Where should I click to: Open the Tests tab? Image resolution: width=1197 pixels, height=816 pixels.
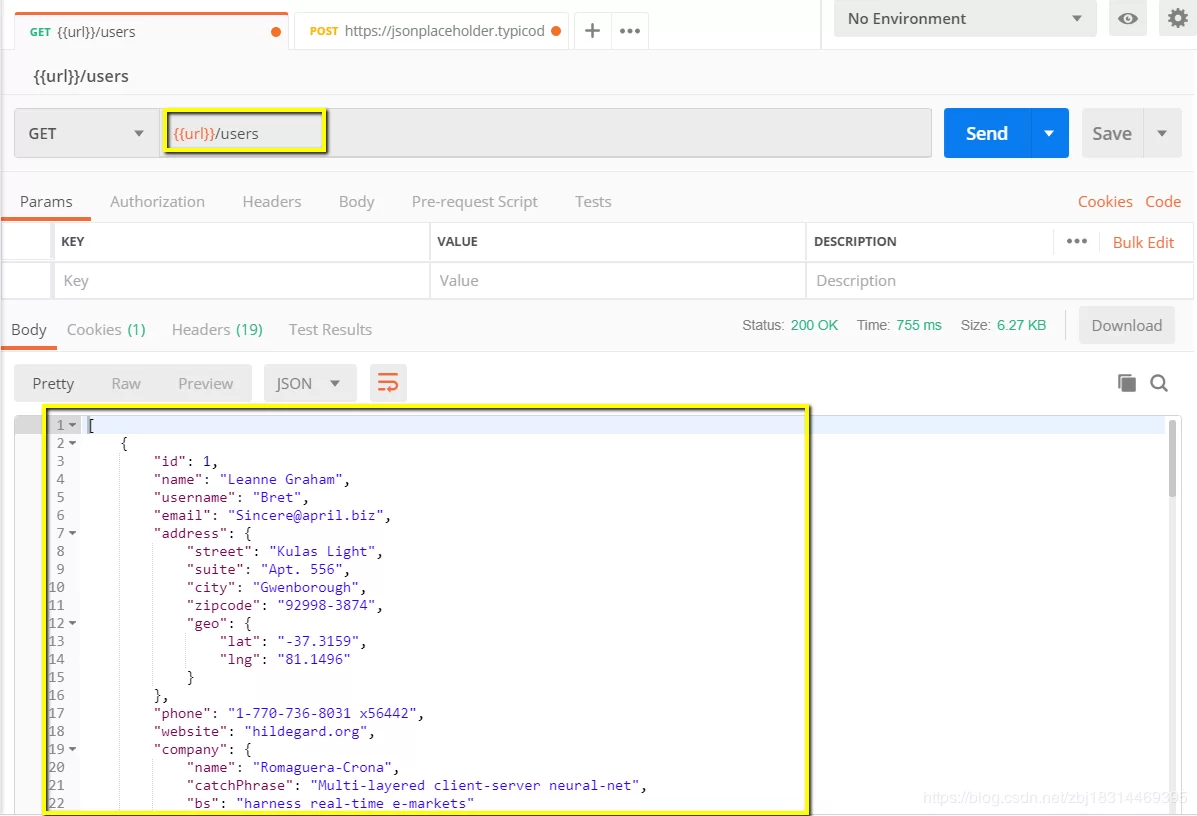pos(593,202)
